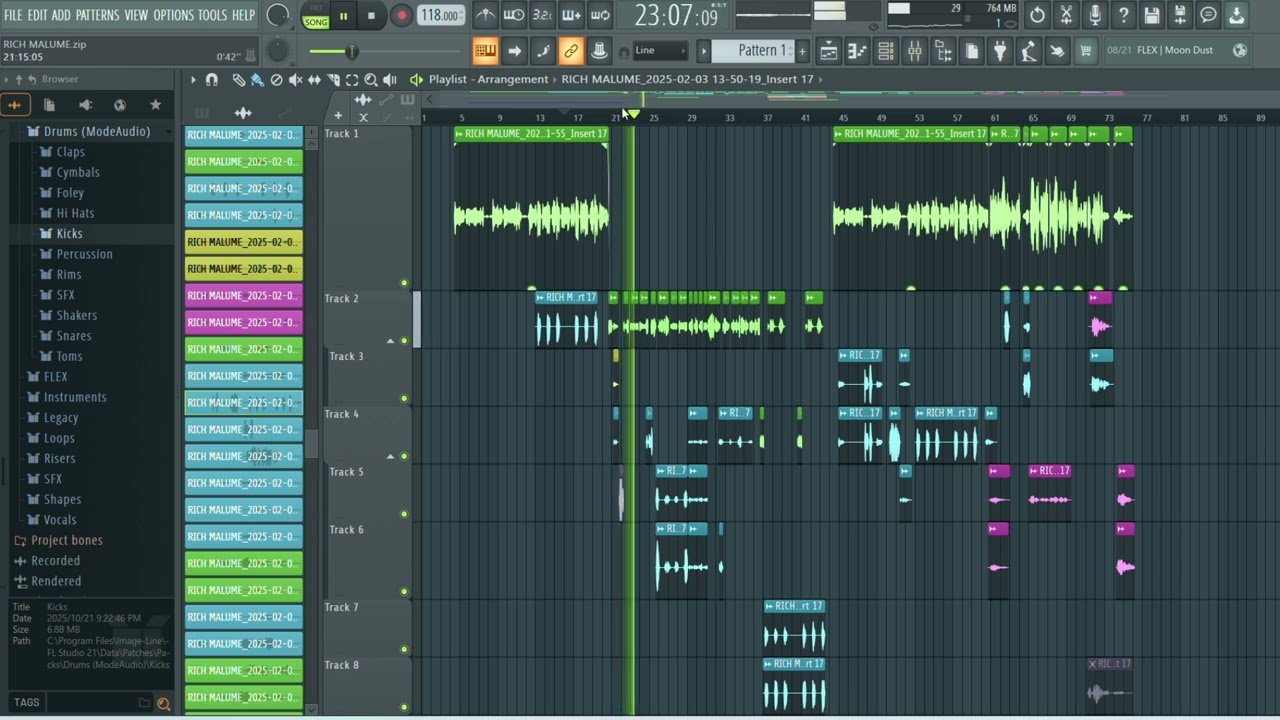Toggle countdown before recording
The width and height of the screenshot is (1280, 720).
pyautogui.click(x=542, y=15)
